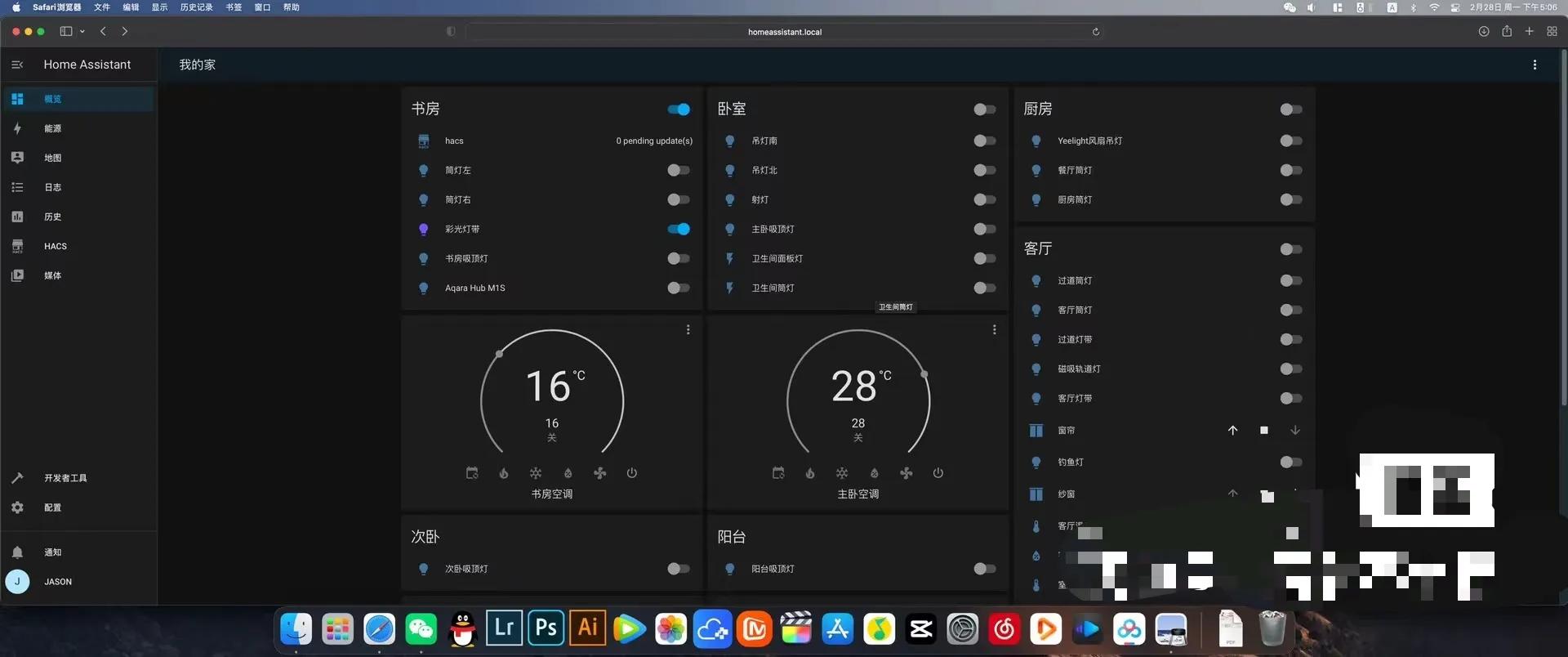Select fan-only mode icon on 主卧空调 card
1568x657 pixels.
click(x=906, y=473)
